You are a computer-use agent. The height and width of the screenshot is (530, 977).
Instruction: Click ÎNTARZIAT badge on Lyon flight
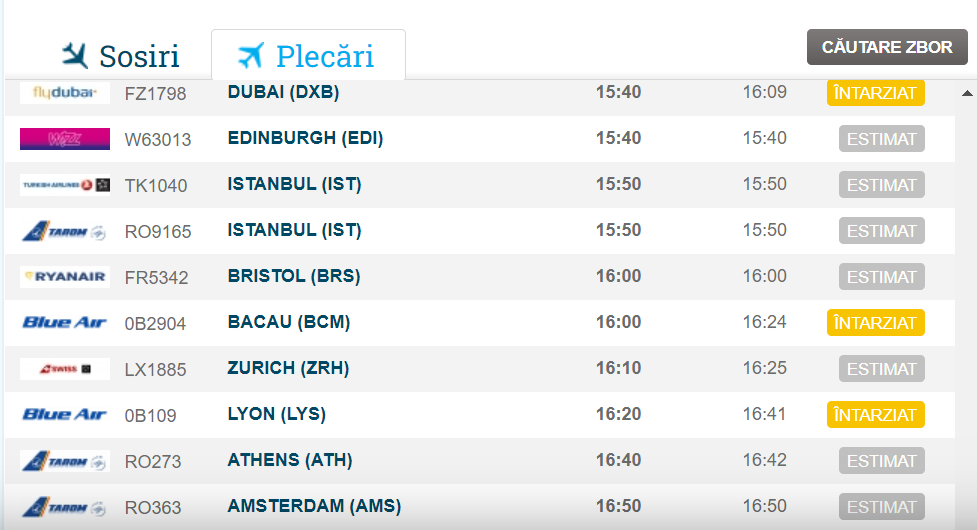pyautogui.click(x=875, y=415)
